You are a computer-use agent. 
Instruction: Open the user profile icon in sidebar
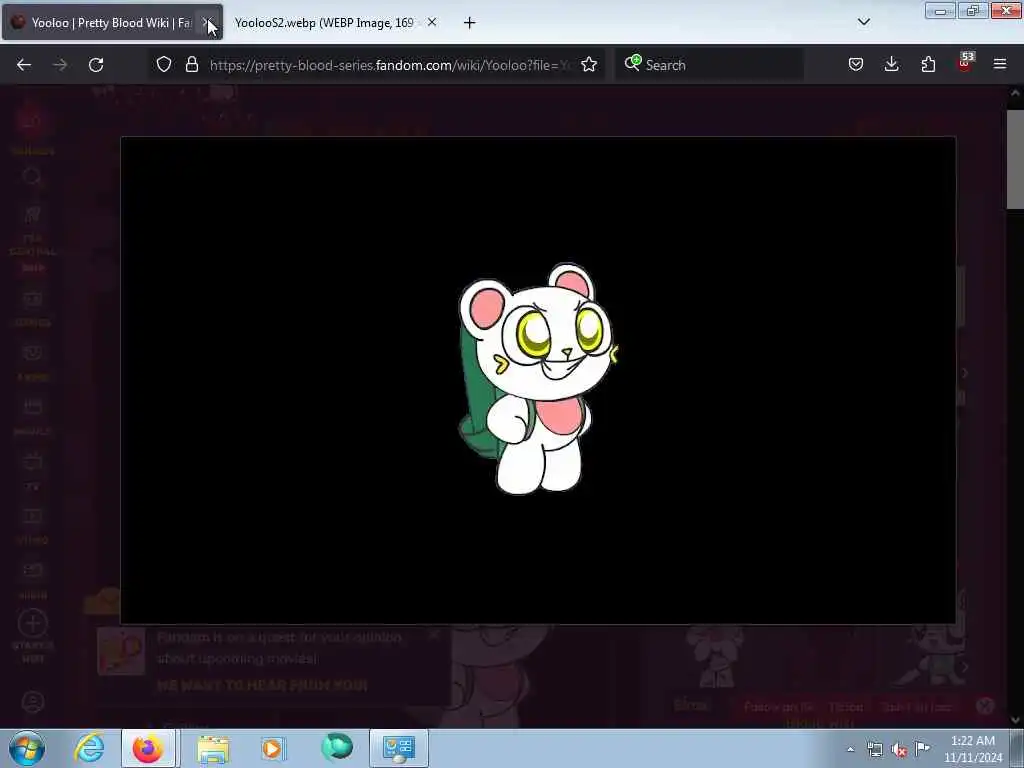coord(32,702)
